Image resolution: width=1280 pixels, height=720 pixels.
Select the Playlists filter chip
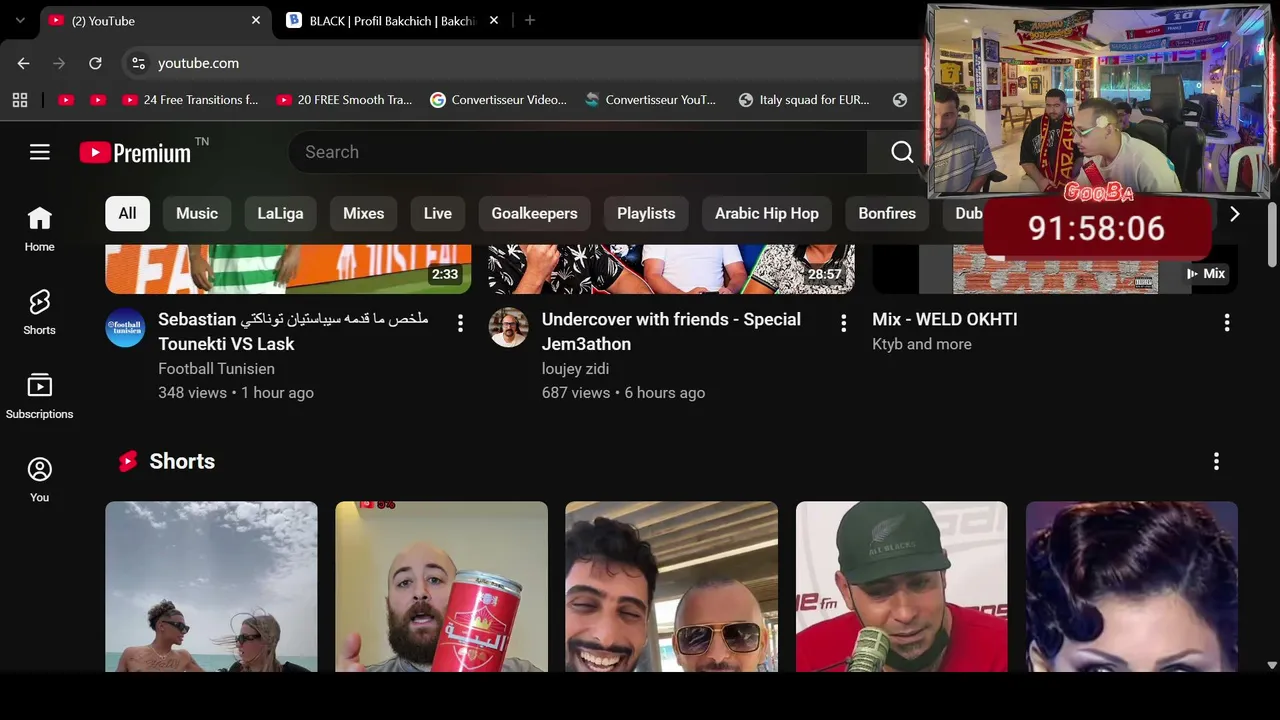(646, 213)
